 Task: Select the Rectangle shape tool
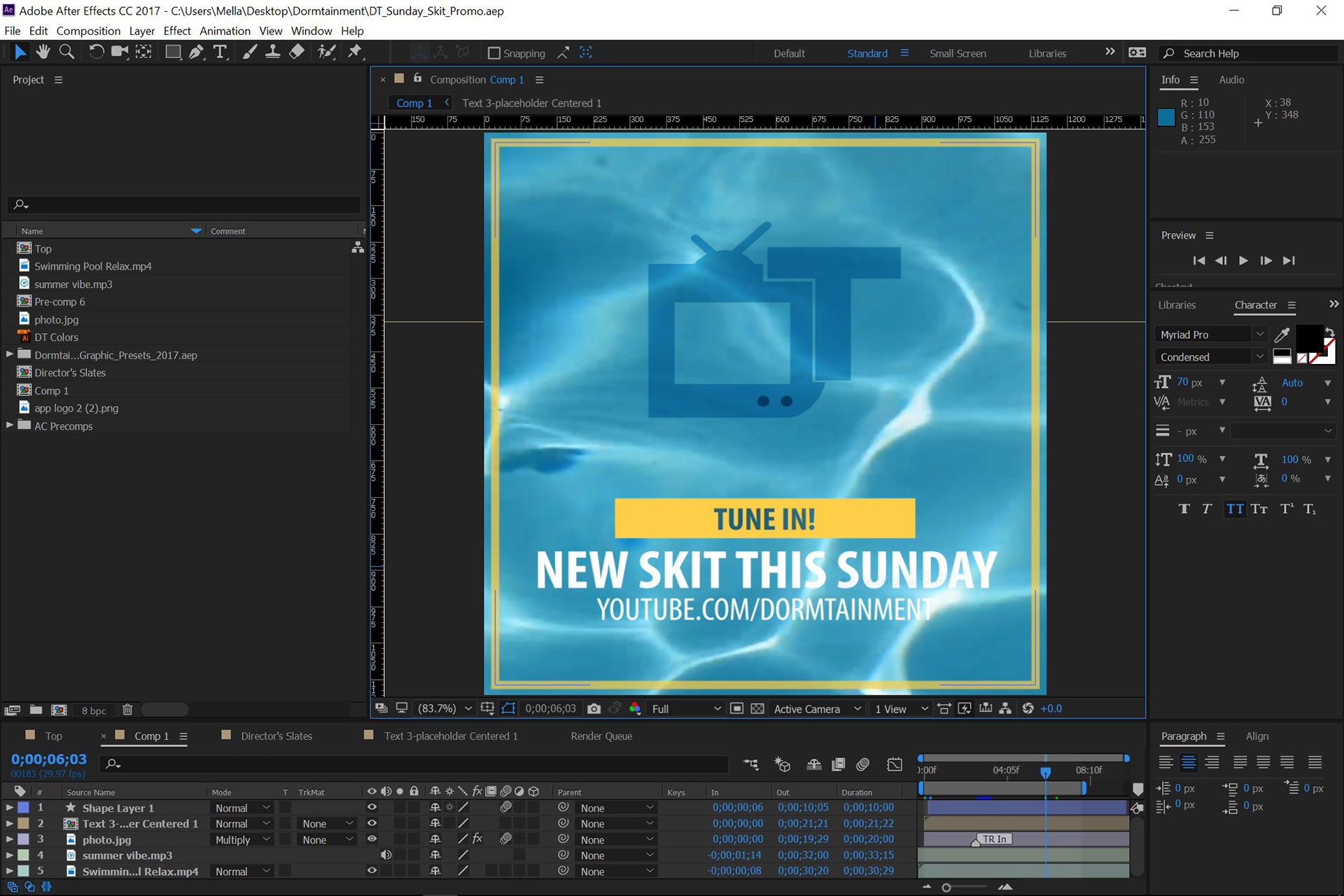click(x=172, y=52)
